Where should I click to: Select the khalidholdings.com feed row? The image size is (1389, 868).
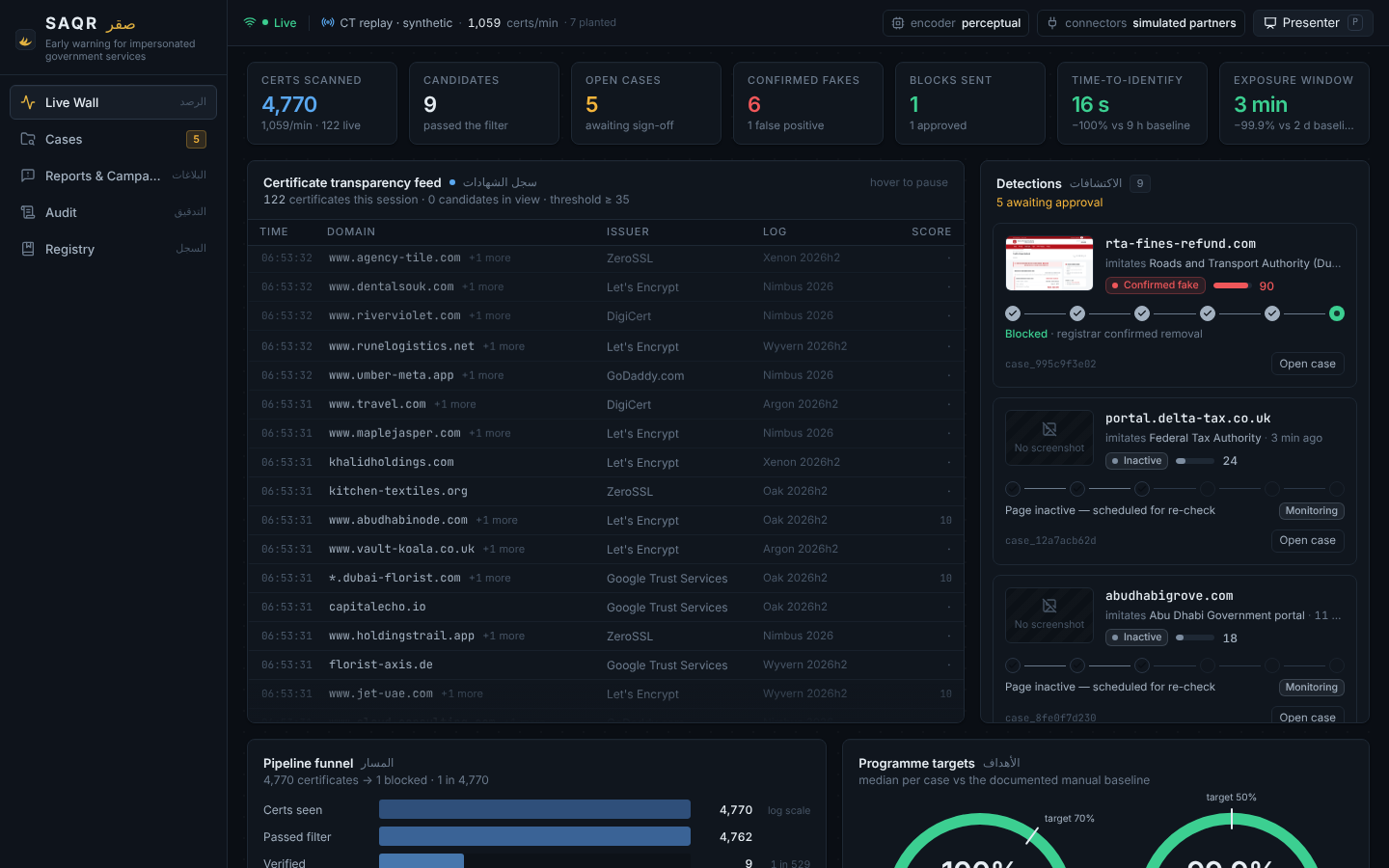(606, 462)
